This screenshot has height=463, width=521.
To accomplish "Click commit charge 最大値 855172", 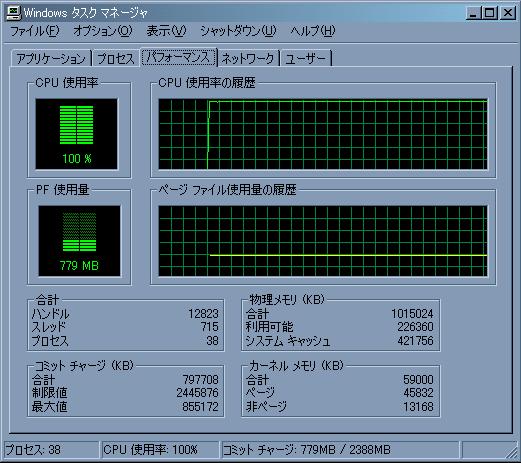I will pos(200,407).
